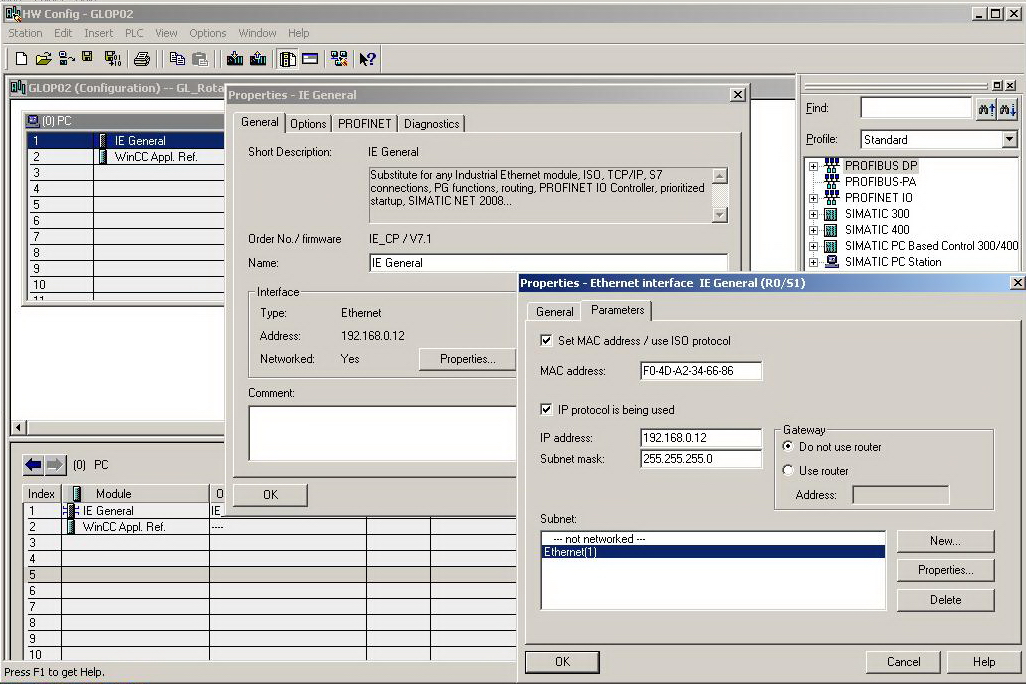Click Cancel in Ethernet interface dialog
Screen dimensions: 1026x684
click(903, 662)
